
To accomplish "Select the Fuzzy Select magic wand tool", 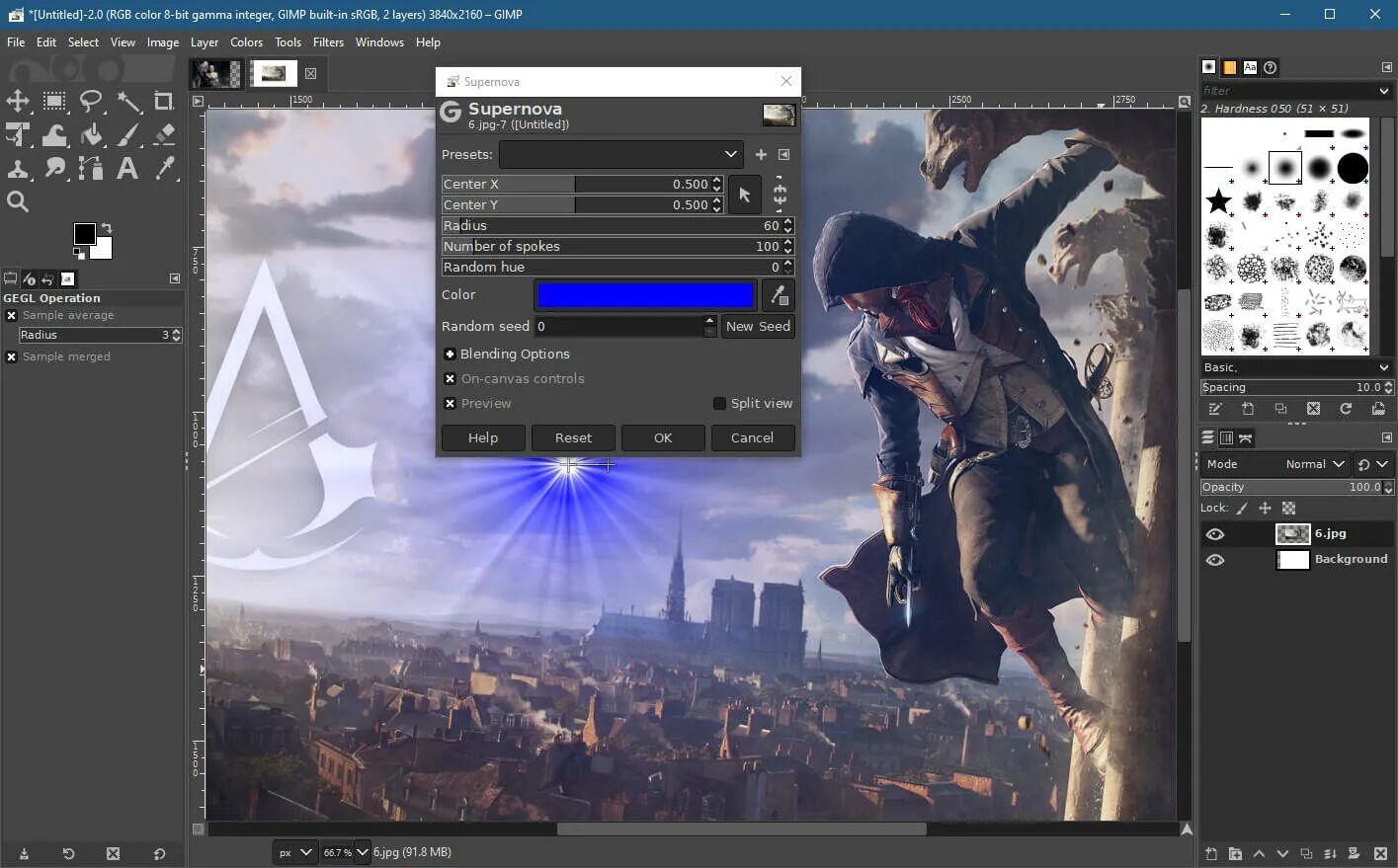I will click(128, 101).
